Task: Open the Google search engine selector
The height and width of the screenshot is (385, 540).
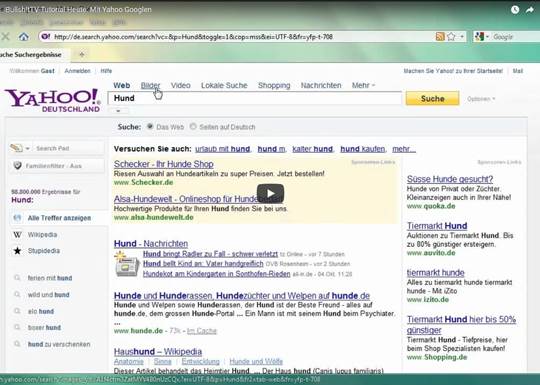Action: tap(481, 37)
